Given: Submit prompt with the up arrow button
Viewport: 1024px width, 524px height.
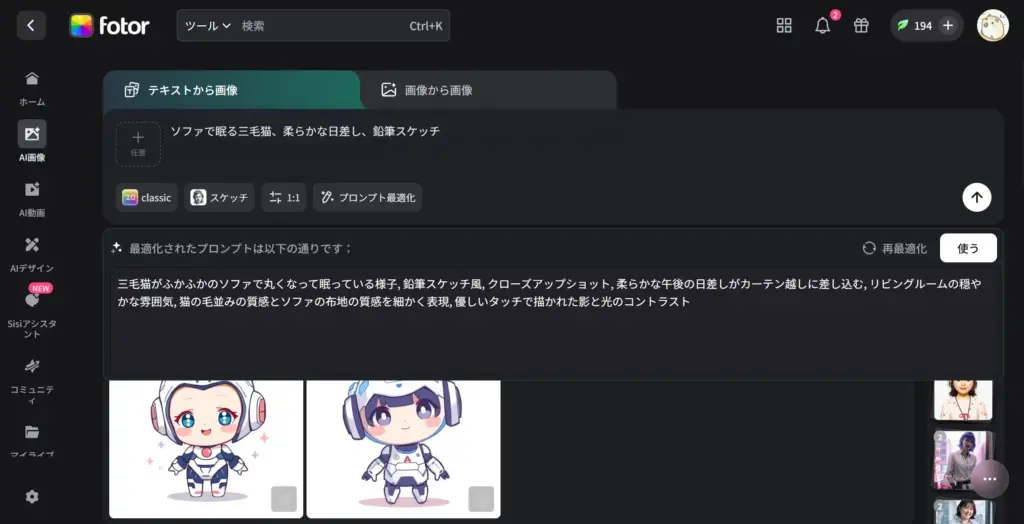Looking at the screenshot, I should [976, 197].
